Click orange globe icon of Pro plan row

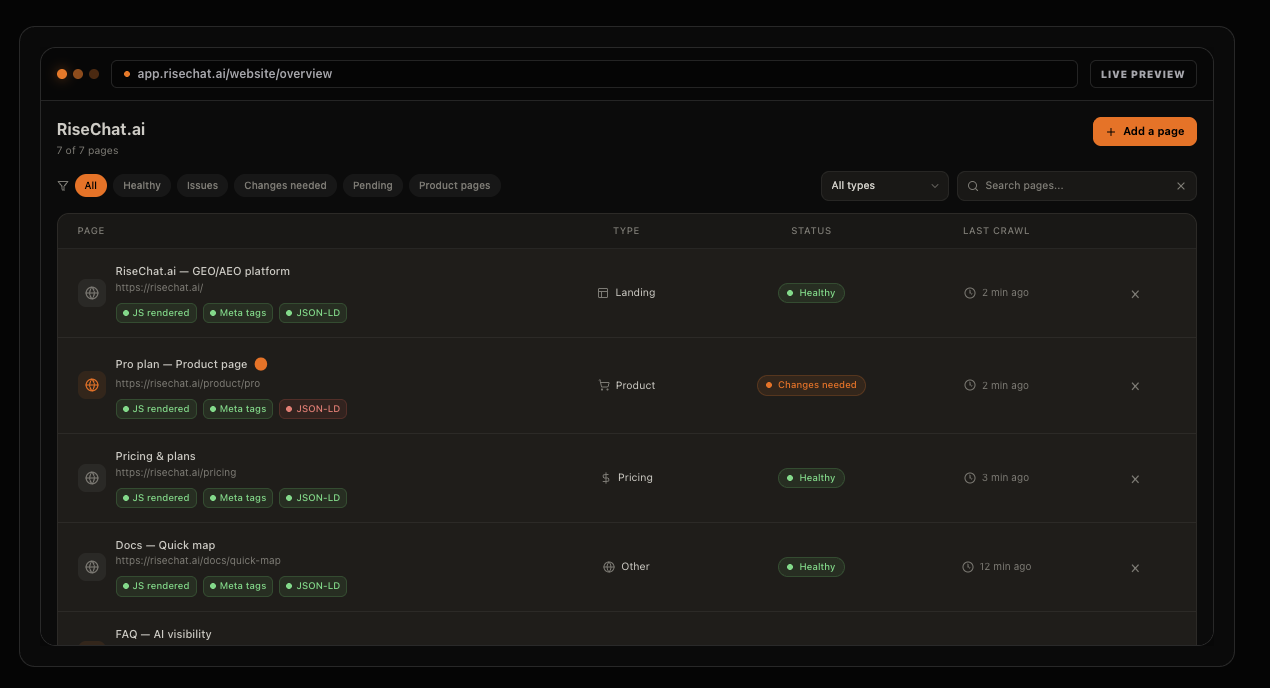tap(92, 385)
